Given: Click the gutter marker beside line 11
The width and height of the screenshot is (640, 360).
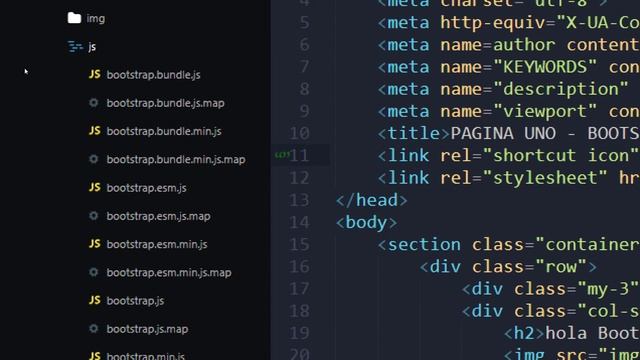Looking at the screenshot, I should pyautogui.click(x=282, y=155).
